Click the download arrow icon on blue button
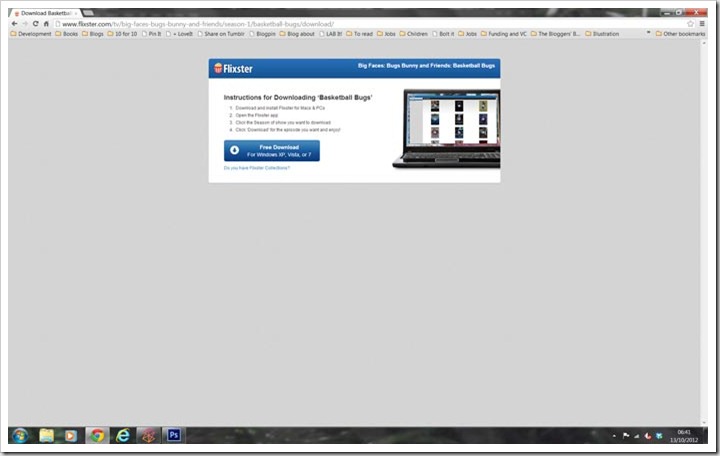This screenshot has height=456, width=720. [x=234, y=150]
